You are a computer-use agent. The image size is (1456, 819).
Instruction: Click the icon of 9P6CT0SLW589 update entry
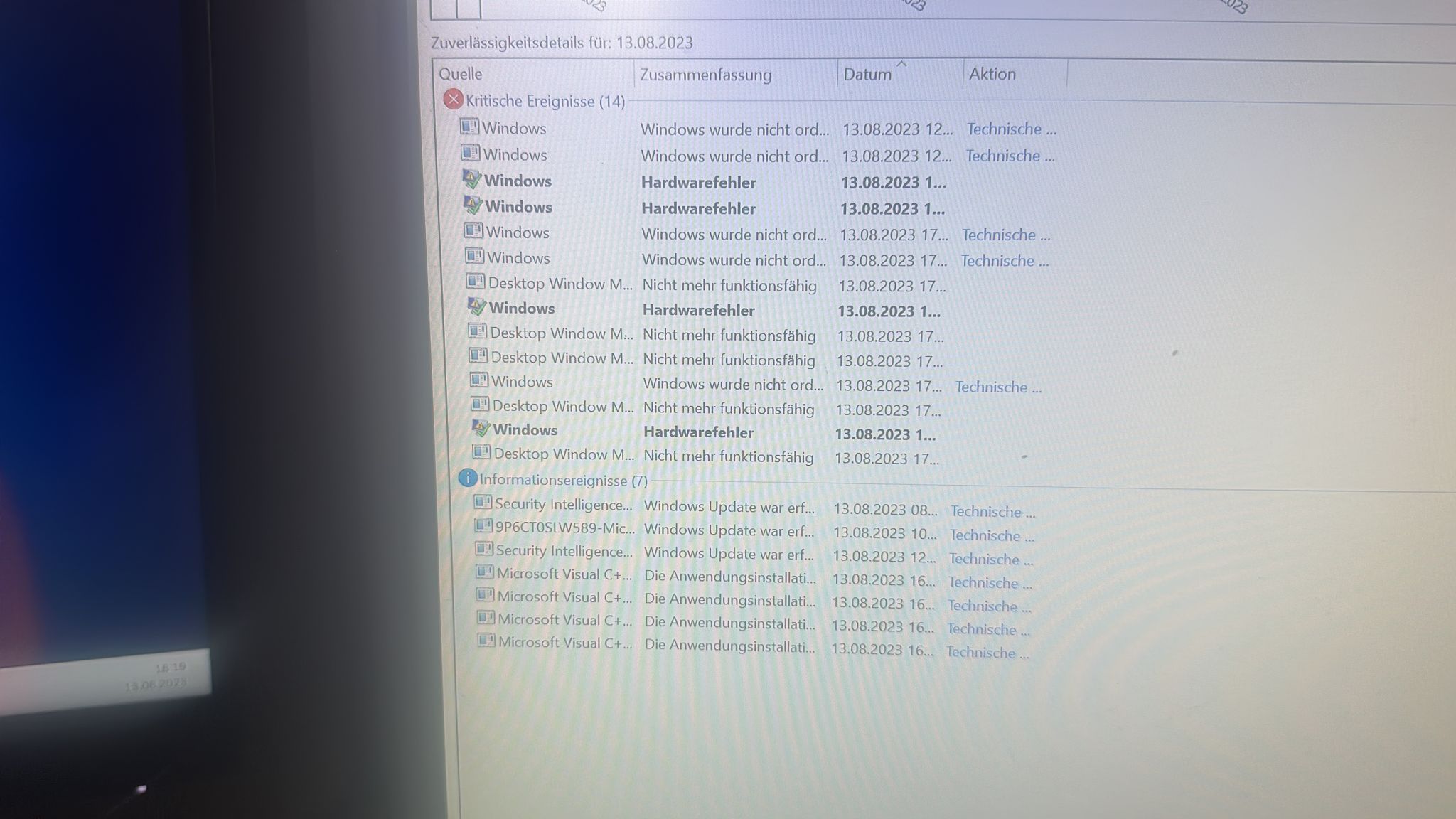click(483, 526)
